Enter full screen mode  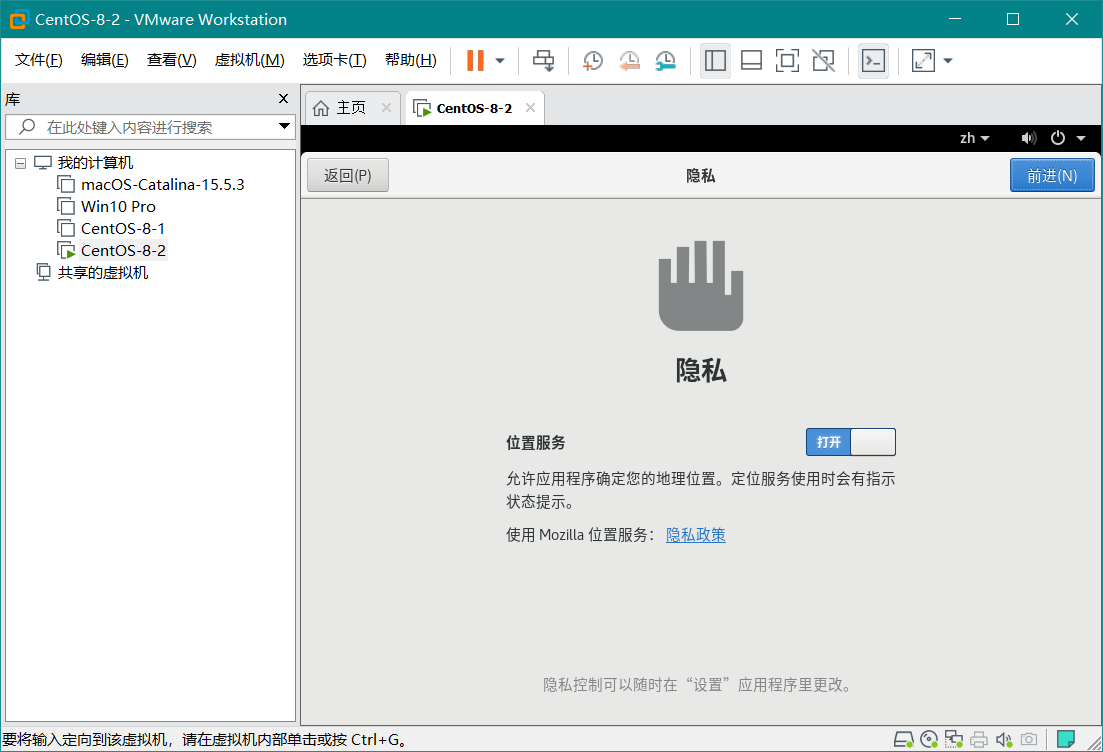pos(787,61)
